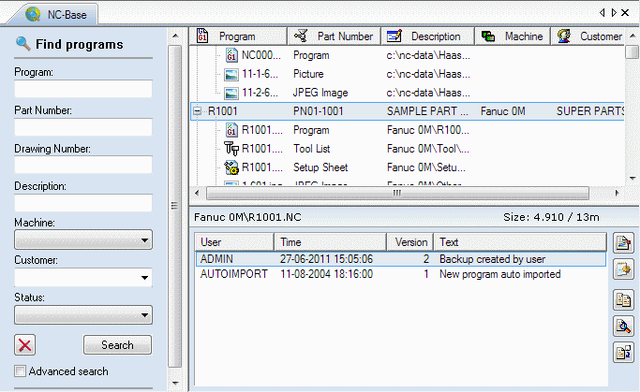This screenshot has height=392, width=640.
Task: Select the R1001 program row
Action: pos(407,111)
